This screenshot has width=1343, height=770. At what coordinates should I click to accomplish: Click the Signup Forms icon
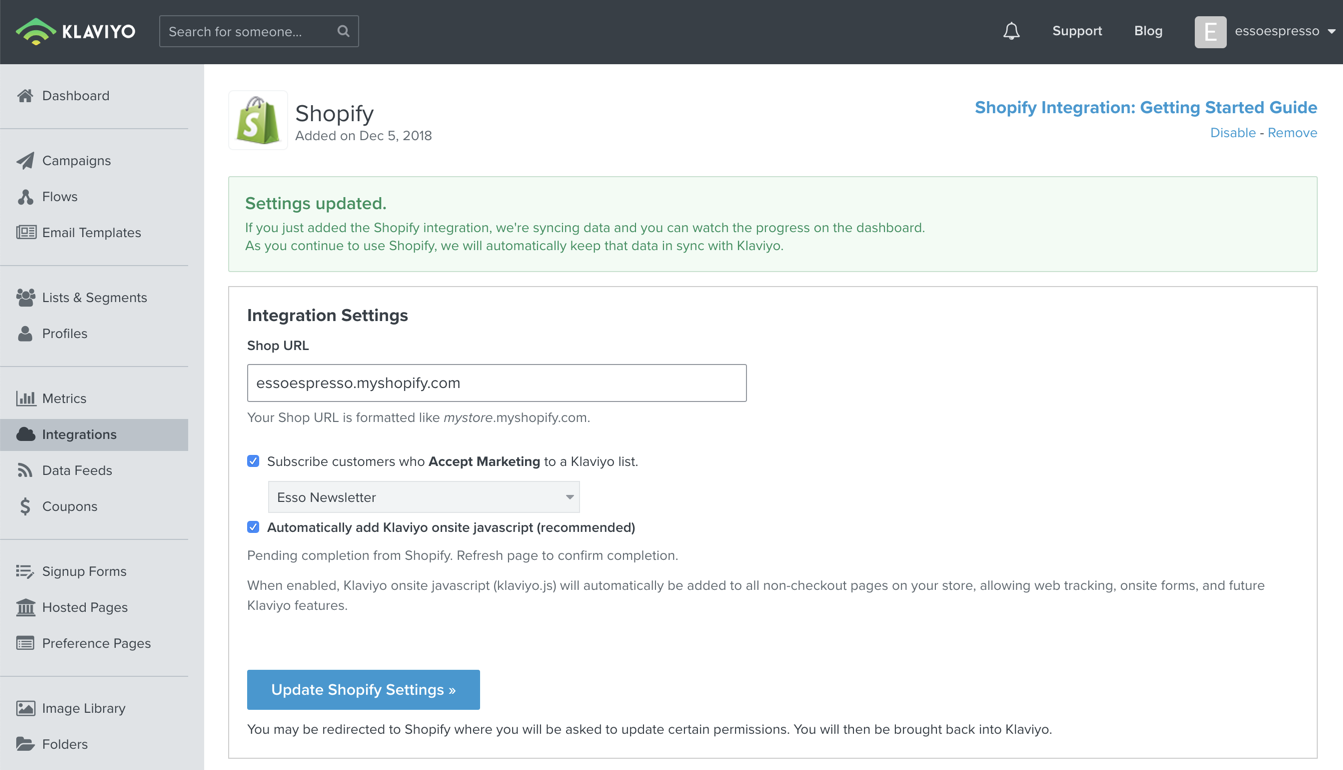(x=25, y=572)
